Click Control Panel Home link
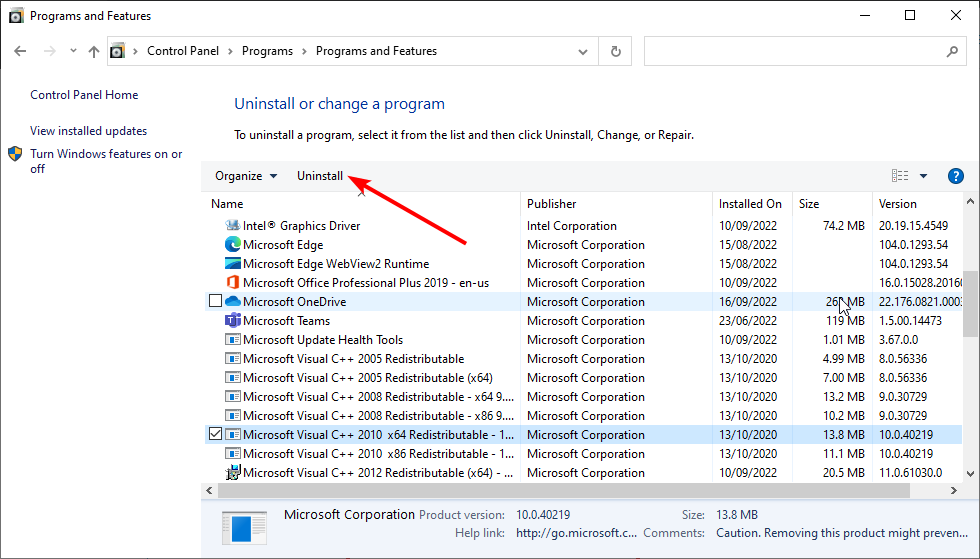The height and width of the screenshot is (559, 980). point(84,95)
